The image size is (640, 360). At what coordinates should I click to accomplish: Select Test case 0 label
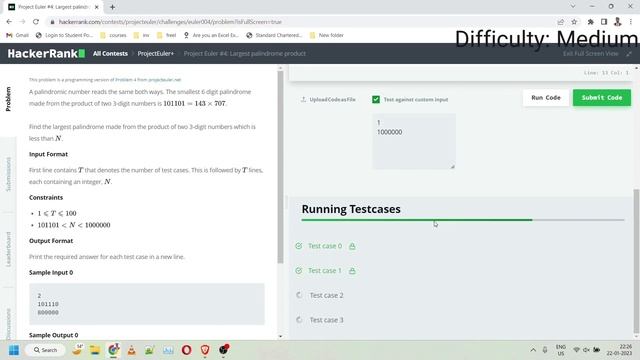(325, 246)
